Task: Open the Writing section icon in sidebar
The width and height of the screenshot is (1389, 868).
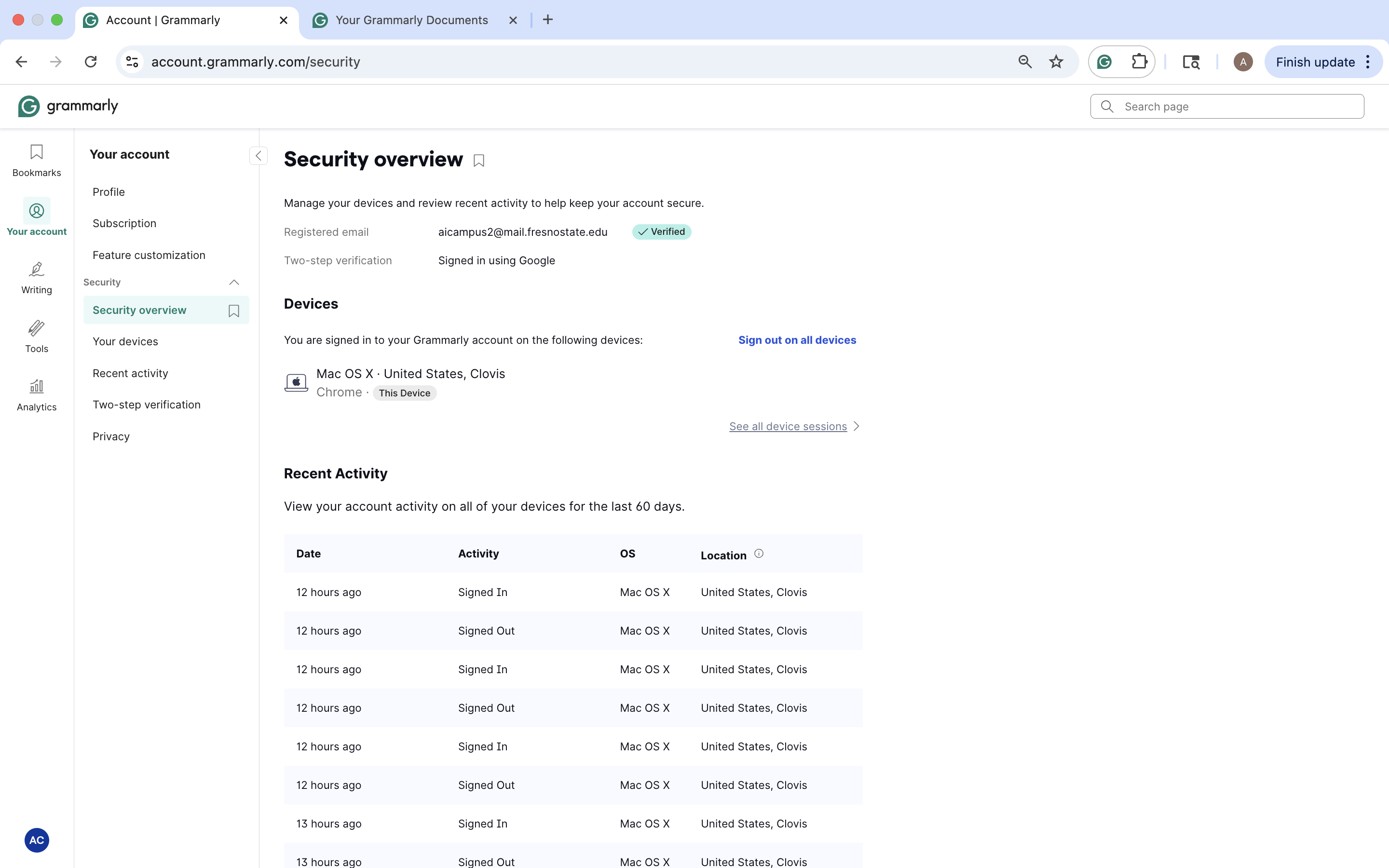Action: tap(36, 277)
